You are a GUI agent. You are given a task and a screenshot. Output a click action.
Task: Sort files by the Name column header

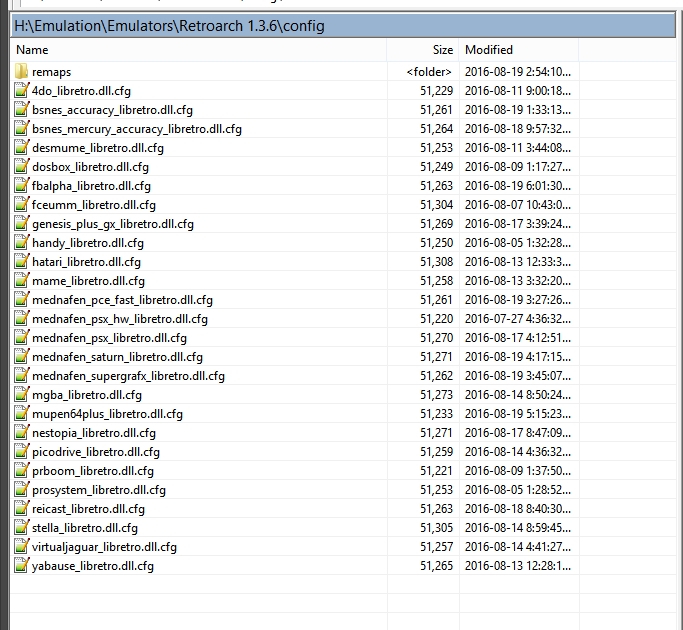[x=198, y=50]
